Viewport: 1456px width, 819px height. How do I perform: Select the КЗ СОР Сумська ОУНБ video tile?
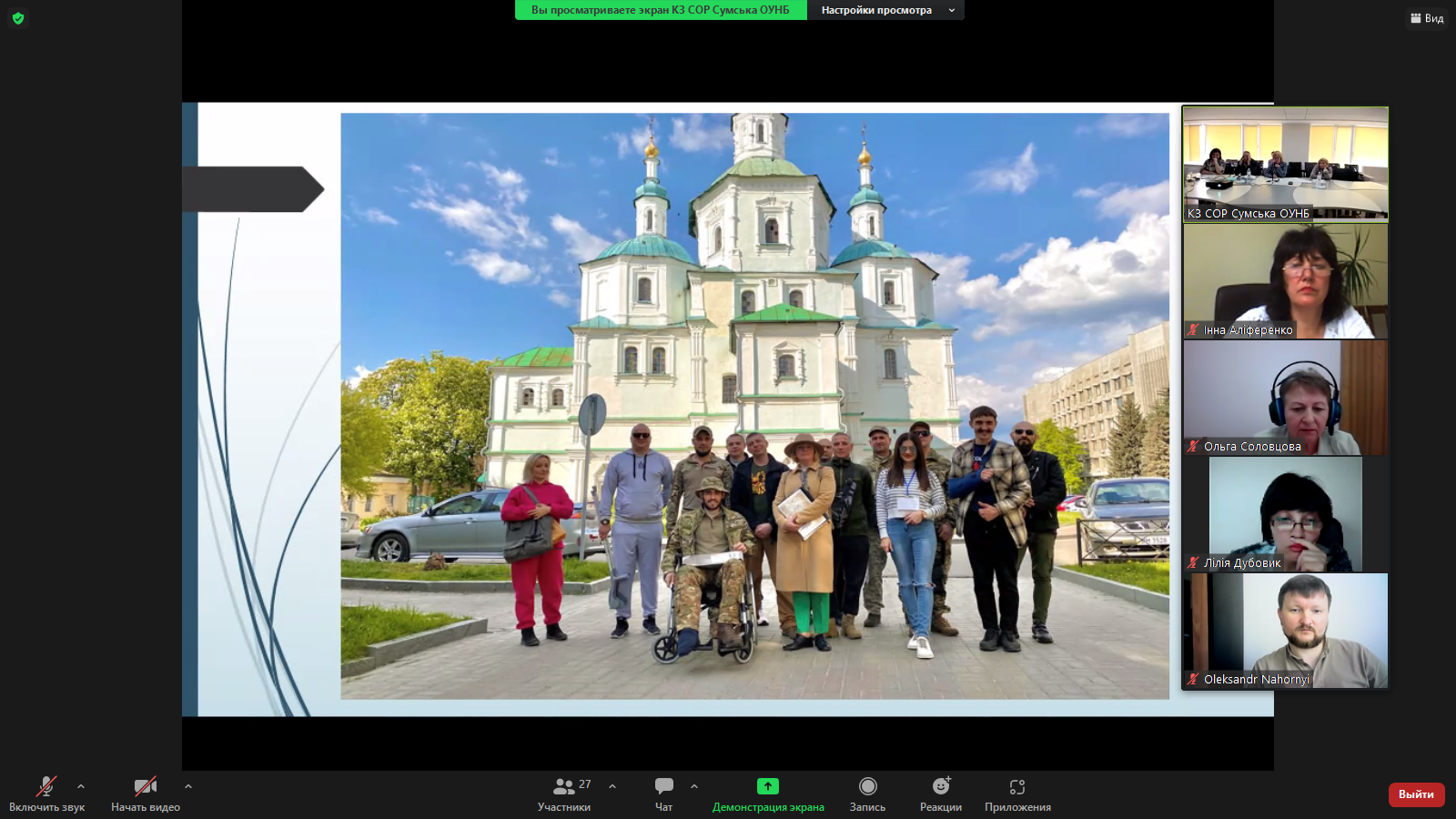pyautogui.click(x=1285, y=164)
